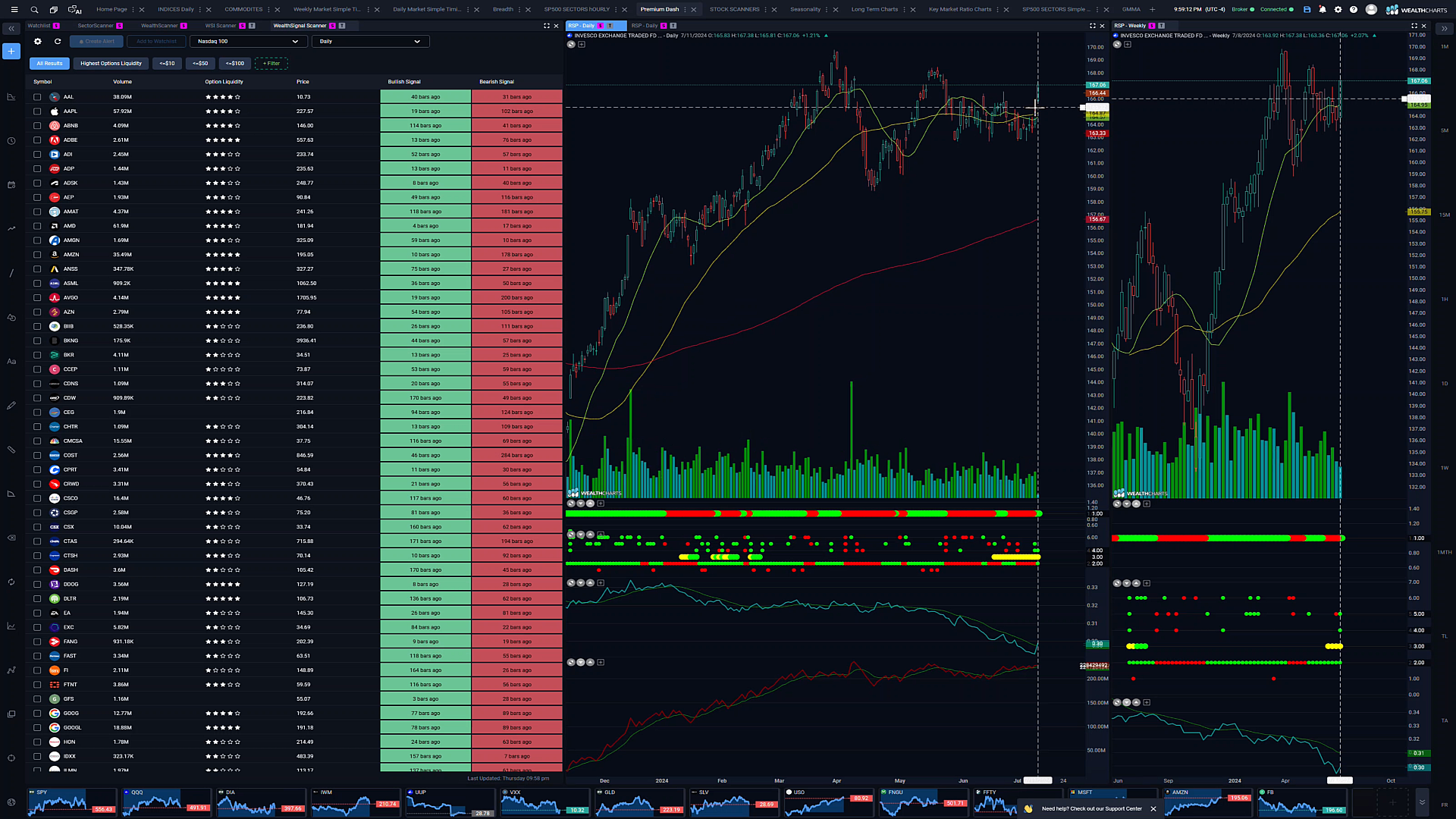Maximize the RSP Weekly chart panel
The height and width of the screenshot is (819, 1456).
pyautogui.click(x=1414, y=26)
